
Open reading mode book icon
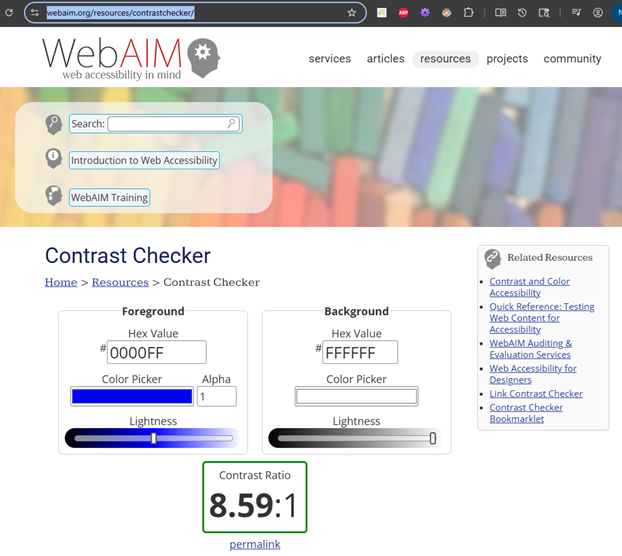click(500, 13)
